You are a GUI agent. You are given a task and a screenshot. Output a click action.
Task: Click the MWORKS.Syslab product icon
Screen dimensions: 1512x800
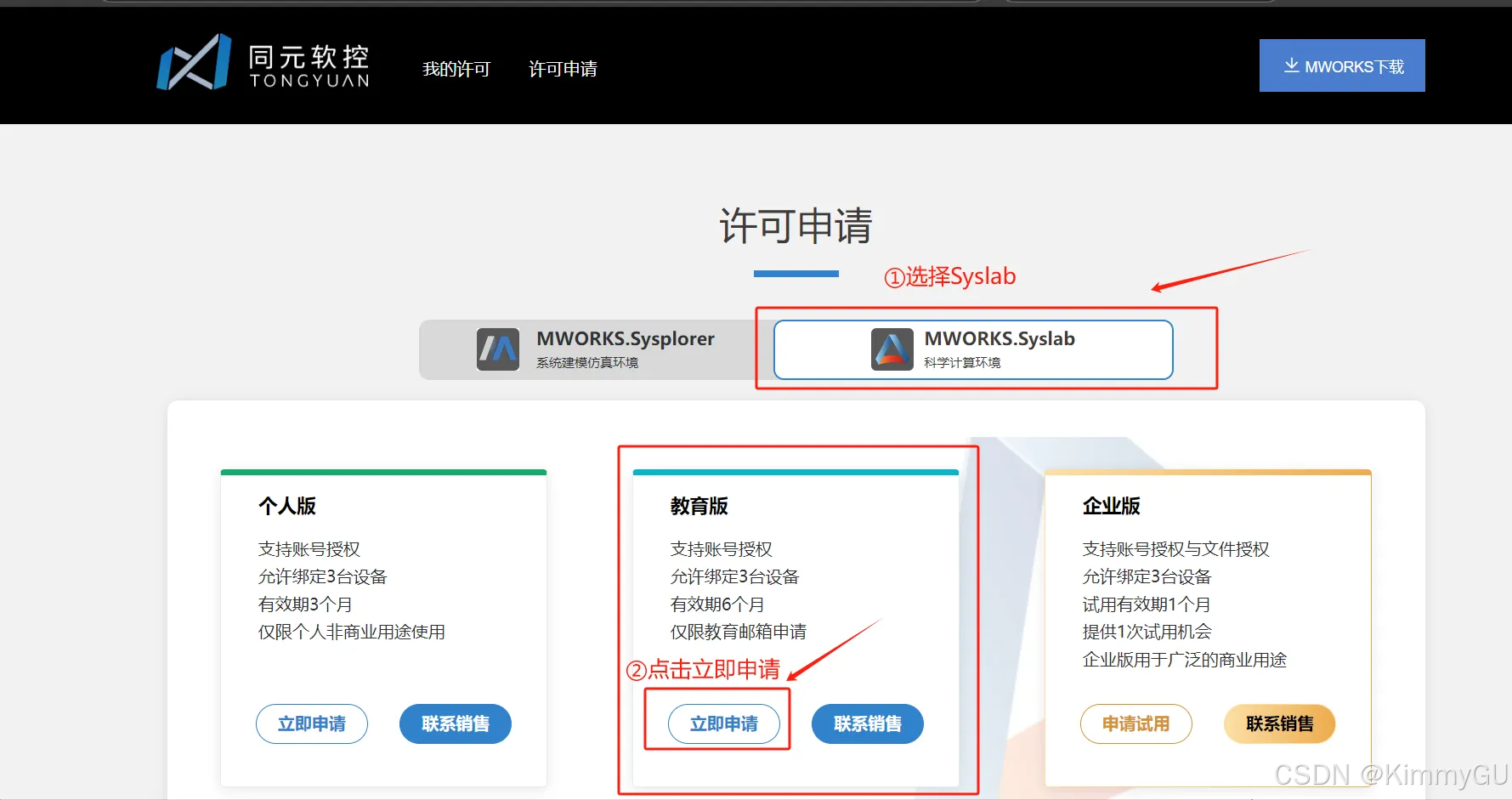(892, 349)
